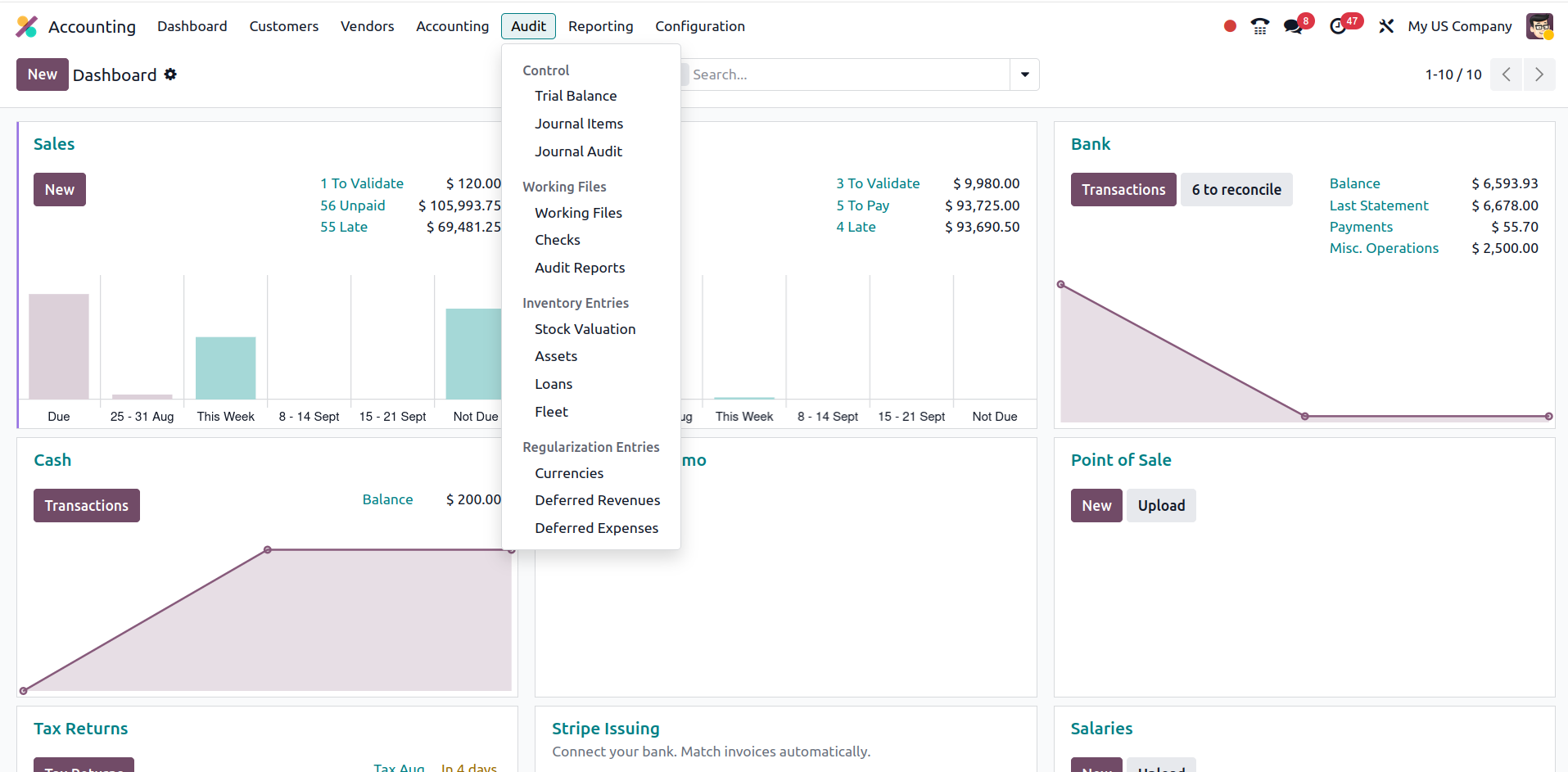Choose Deferred Revenues menu entry

[597, 500]
